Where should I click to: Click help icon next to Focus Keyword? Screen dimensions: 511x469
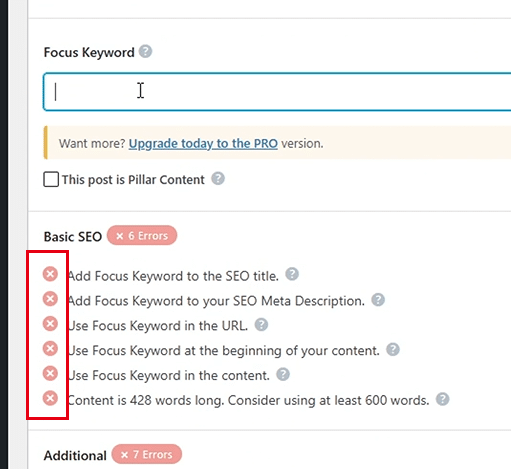(x=145, y=52)
